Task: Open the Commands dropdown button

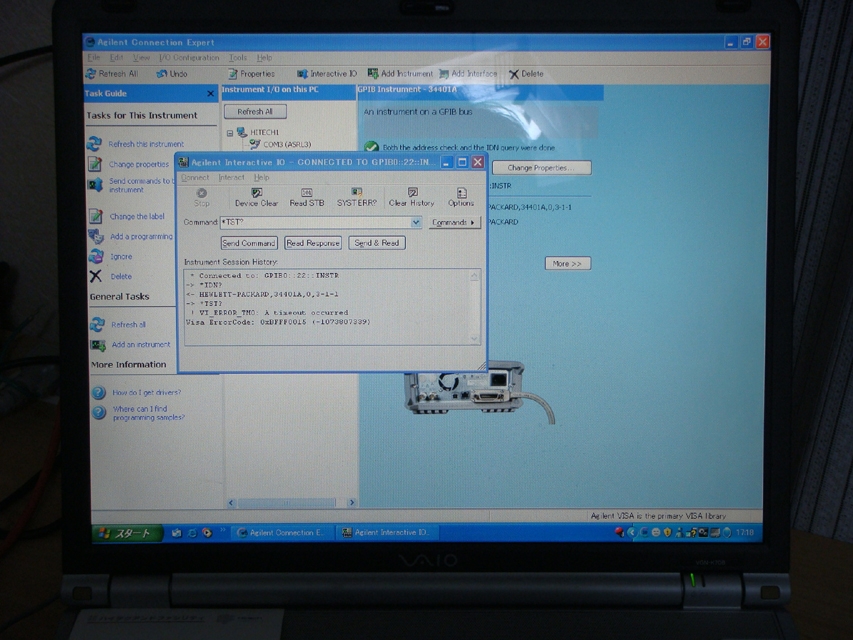Action: [454, 222]
